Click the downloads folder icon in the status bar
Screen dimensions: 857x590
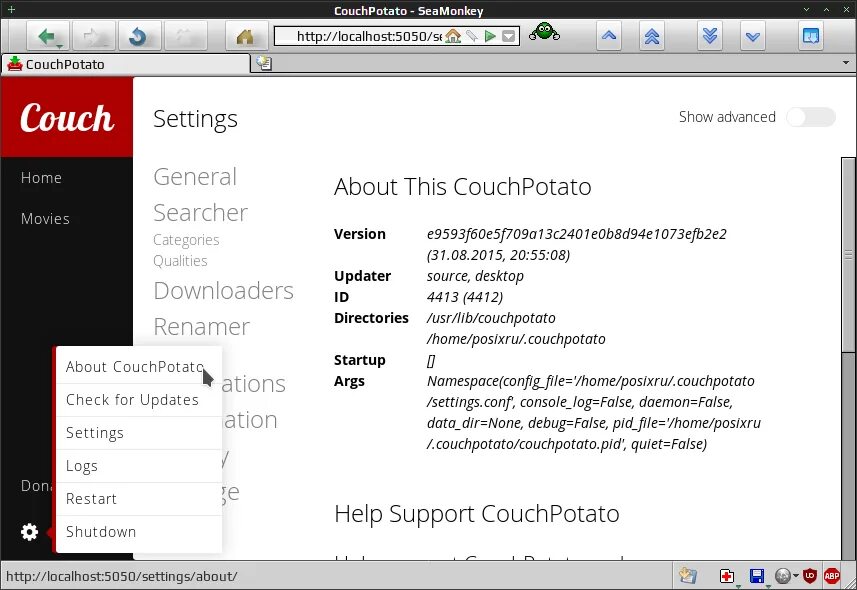(688, 575)
